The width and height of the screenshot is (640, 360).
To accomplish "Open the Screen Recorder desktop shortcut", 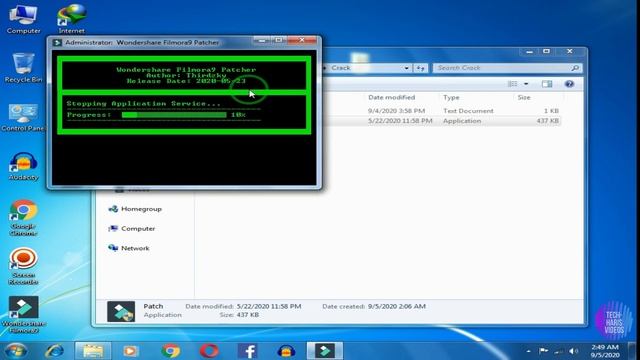I will (x=23, y=266).
